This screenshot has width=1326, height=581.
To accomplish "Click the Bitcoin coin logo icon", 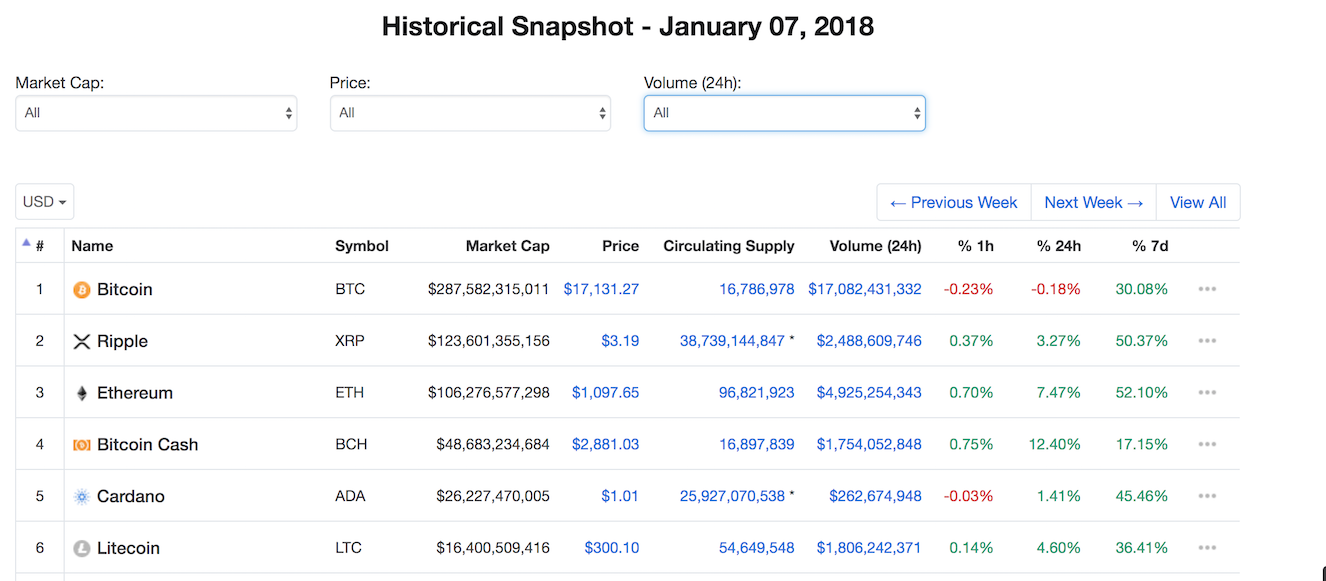I will (82, 290).
